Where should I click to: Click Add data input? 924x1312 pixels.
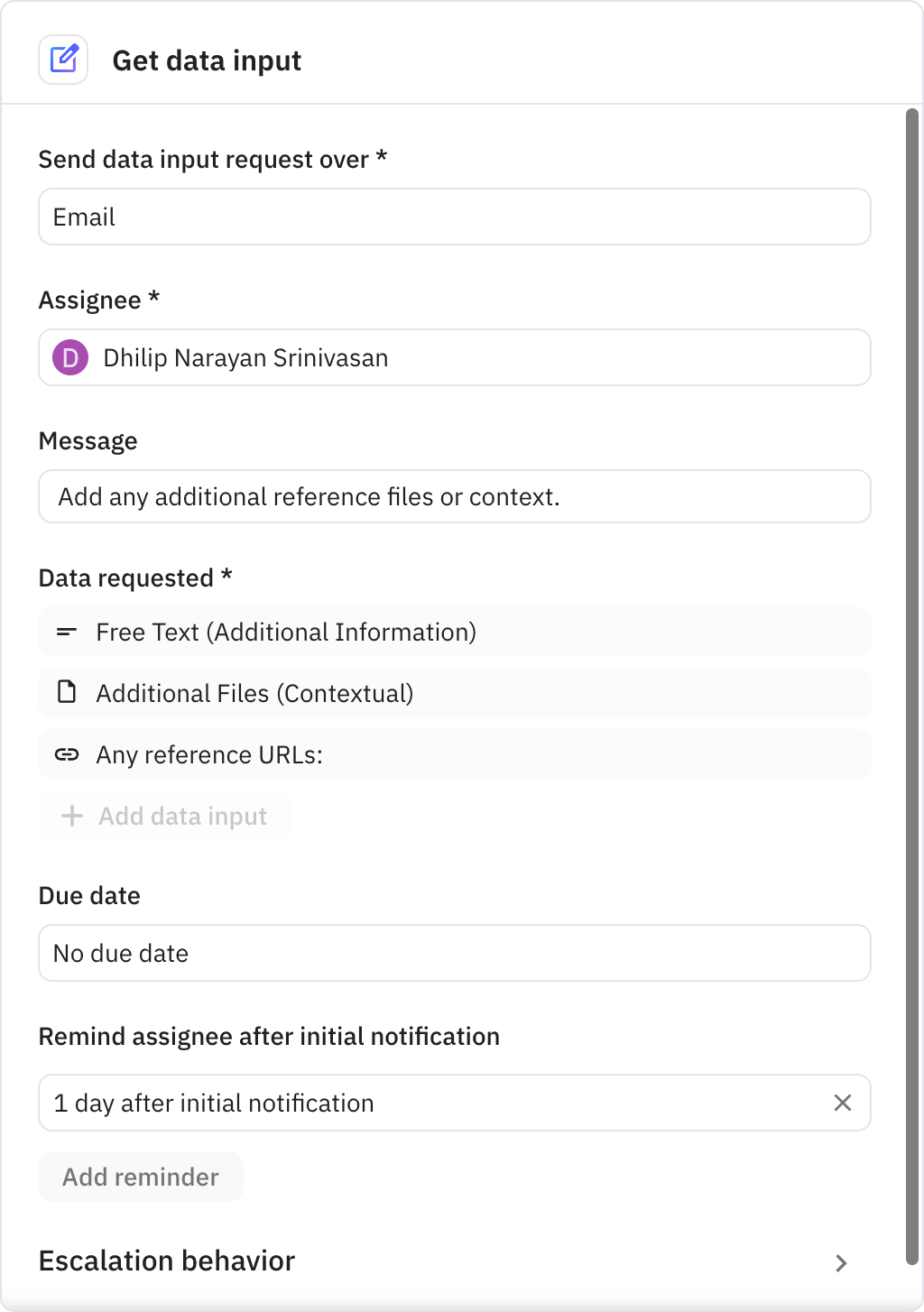point(165,816)
